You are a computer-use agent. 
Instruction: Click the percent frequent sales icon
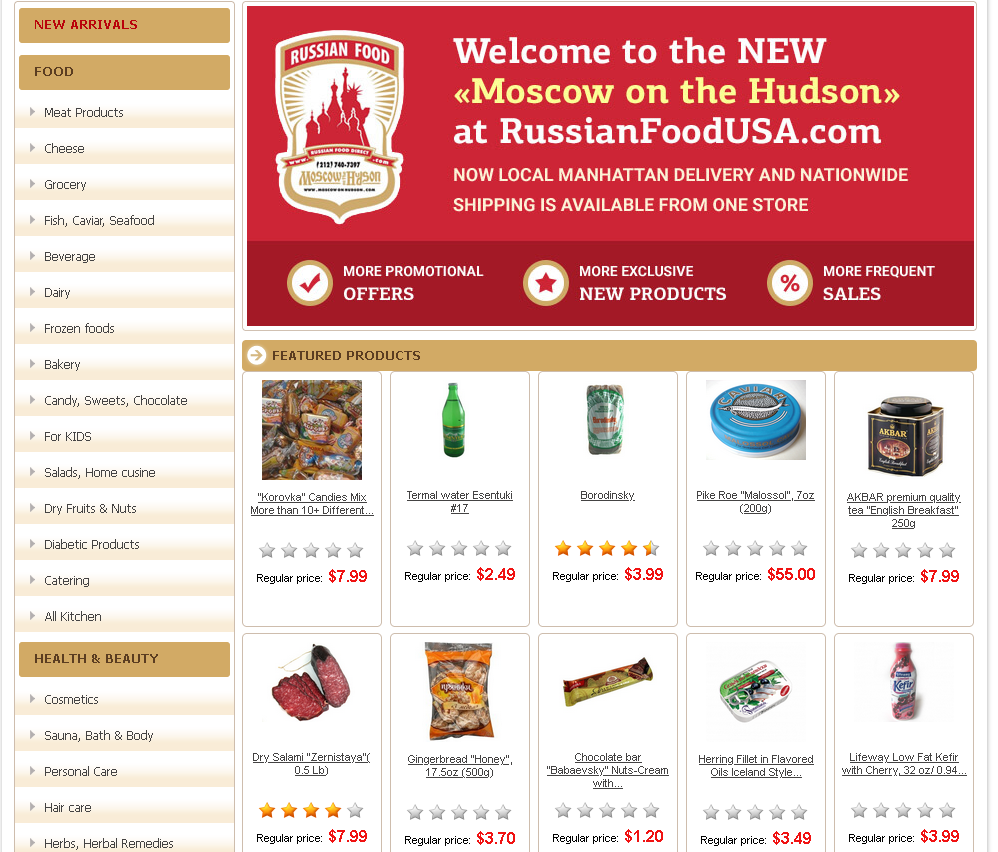point(790,283)
